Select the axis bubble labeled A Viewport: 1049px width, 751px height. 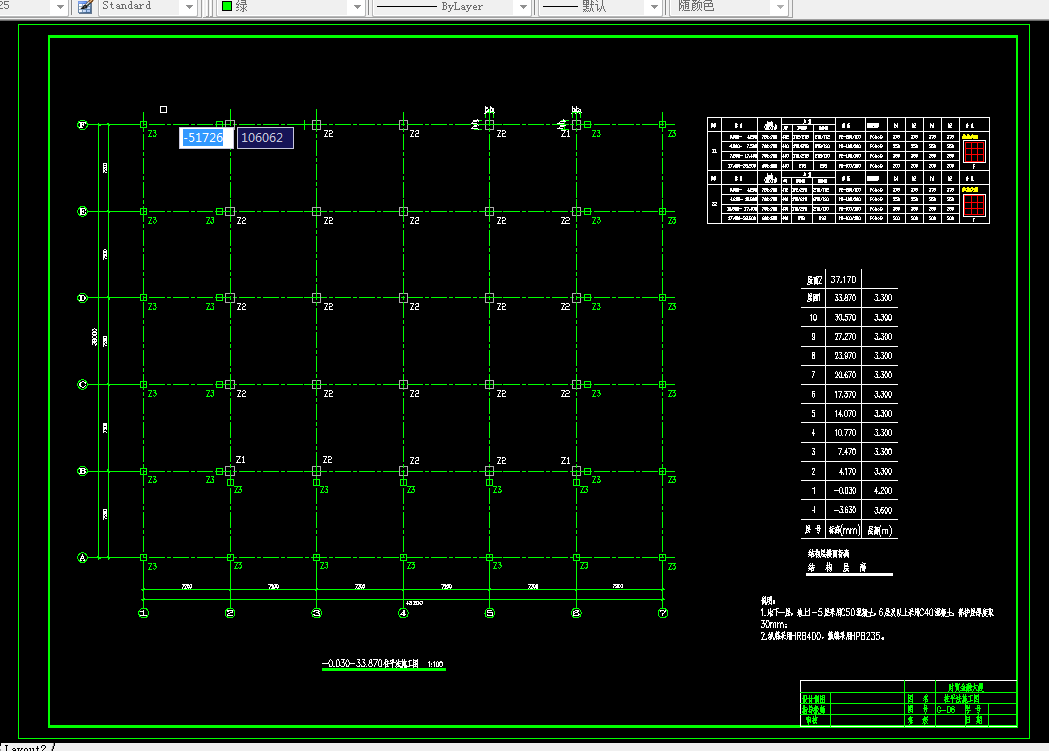point(82,558)
